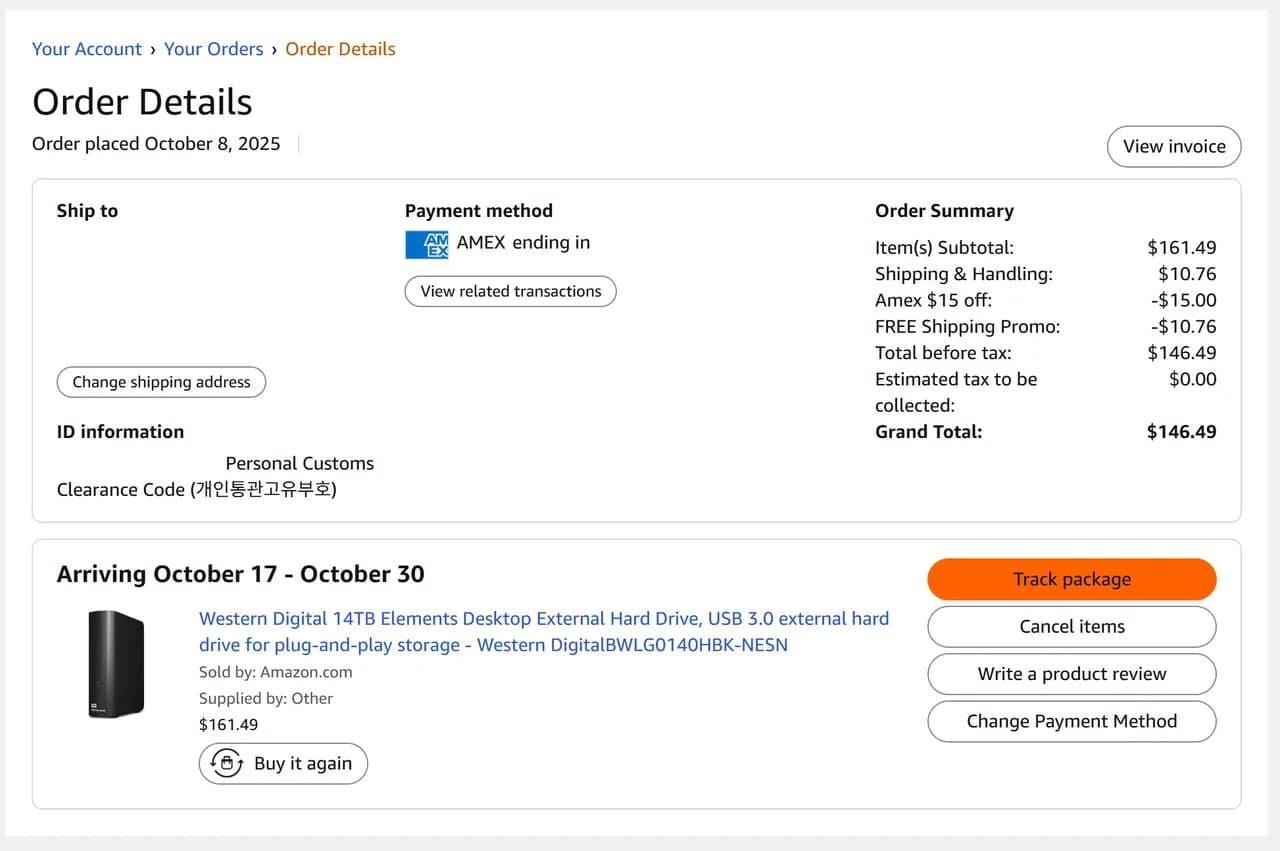This screenshot has height=851, width=1280.
Task: Click the Order Details breadcrumb
Action: pyautogui.click(x=340, y=49)
